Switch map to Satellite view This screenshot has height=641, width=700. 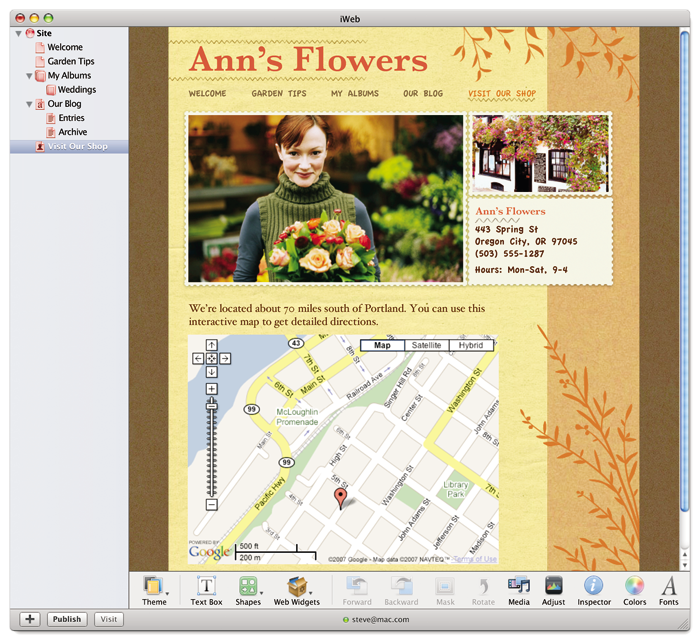click(426, 345)
